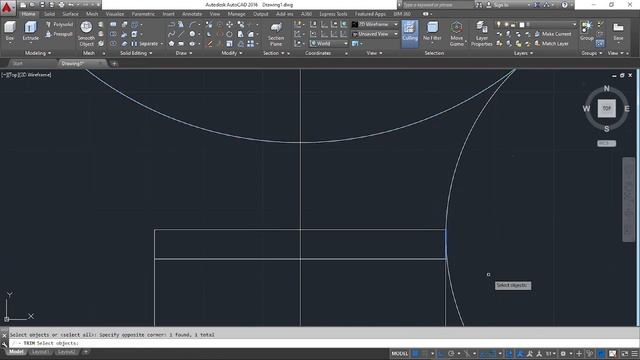The width and height of the screenshot is (640, 360).
Task: Click the MODEL space status button
Action: (400, 353)
